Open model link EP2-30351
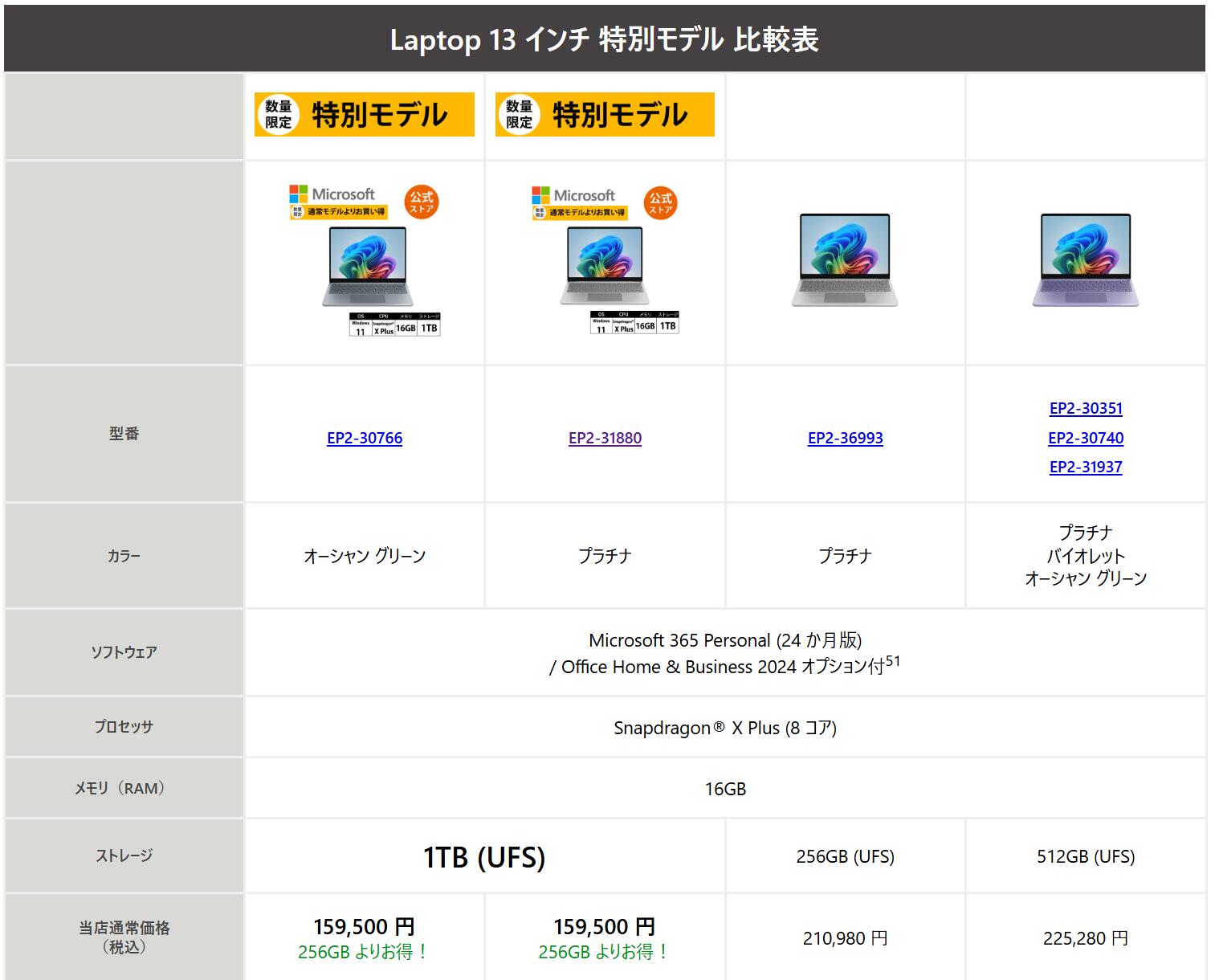Image resolution: width=1215 pixels, height=980 pixels. 1086,408
